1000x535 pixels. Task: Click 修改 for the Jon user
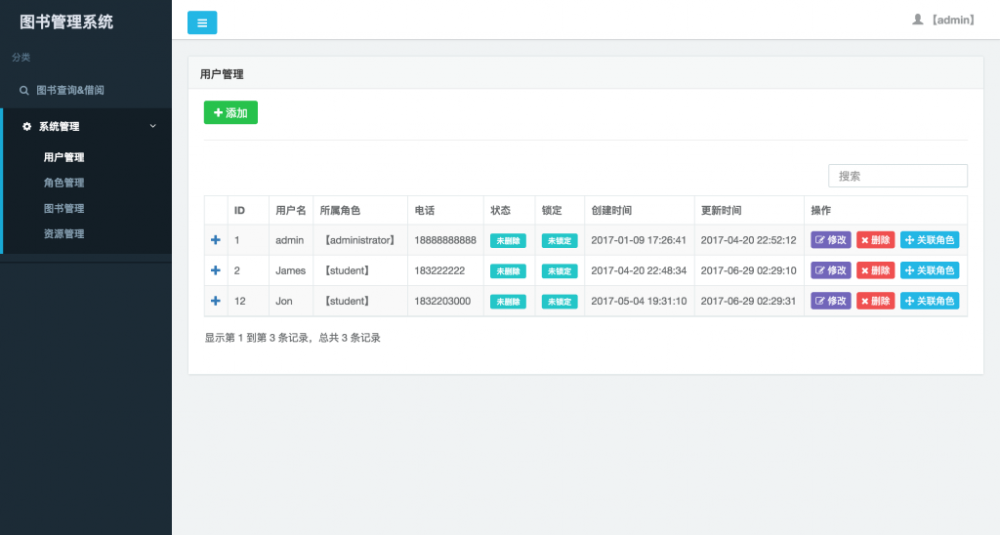tap(830, 301)
